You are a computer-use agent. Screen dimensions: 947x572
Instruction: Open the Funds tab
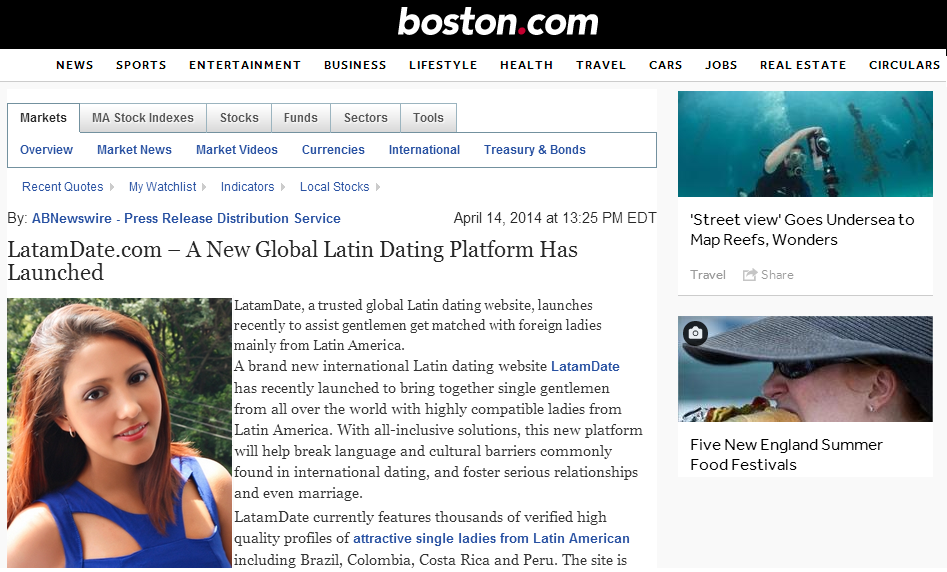[301, 118]
